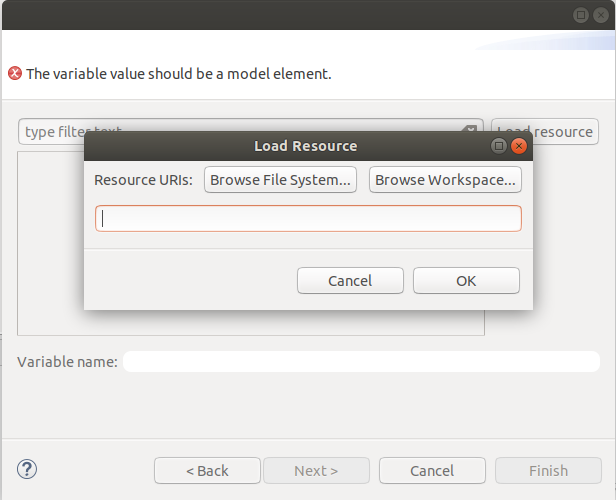Click Browse Workspace button
This screenshot has width=616, height=500.
[445, 180]
